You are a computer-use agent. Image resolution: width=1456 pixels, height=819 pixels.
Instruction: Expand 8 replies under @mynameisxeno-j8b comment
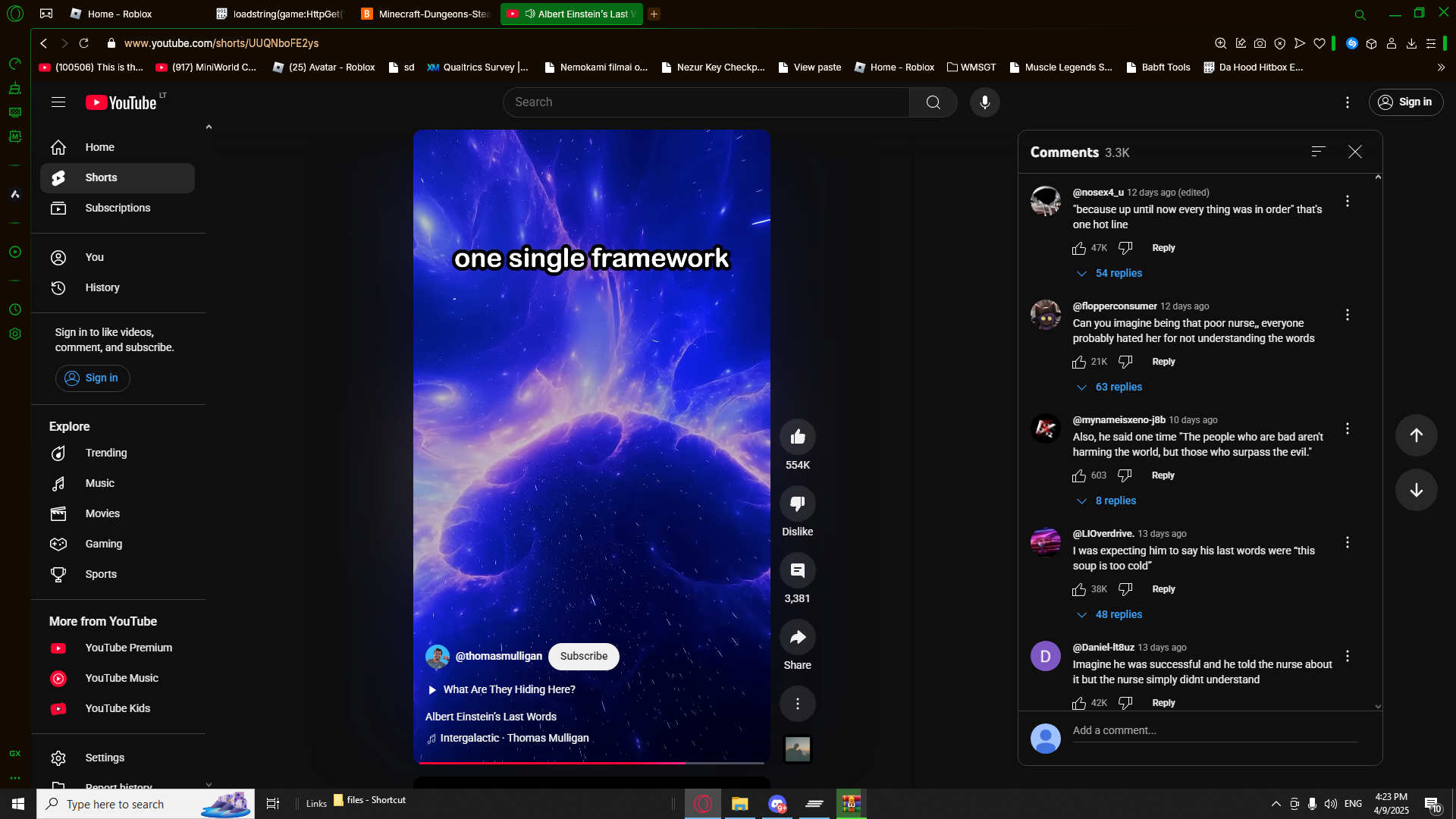(x=1106, y=500)
